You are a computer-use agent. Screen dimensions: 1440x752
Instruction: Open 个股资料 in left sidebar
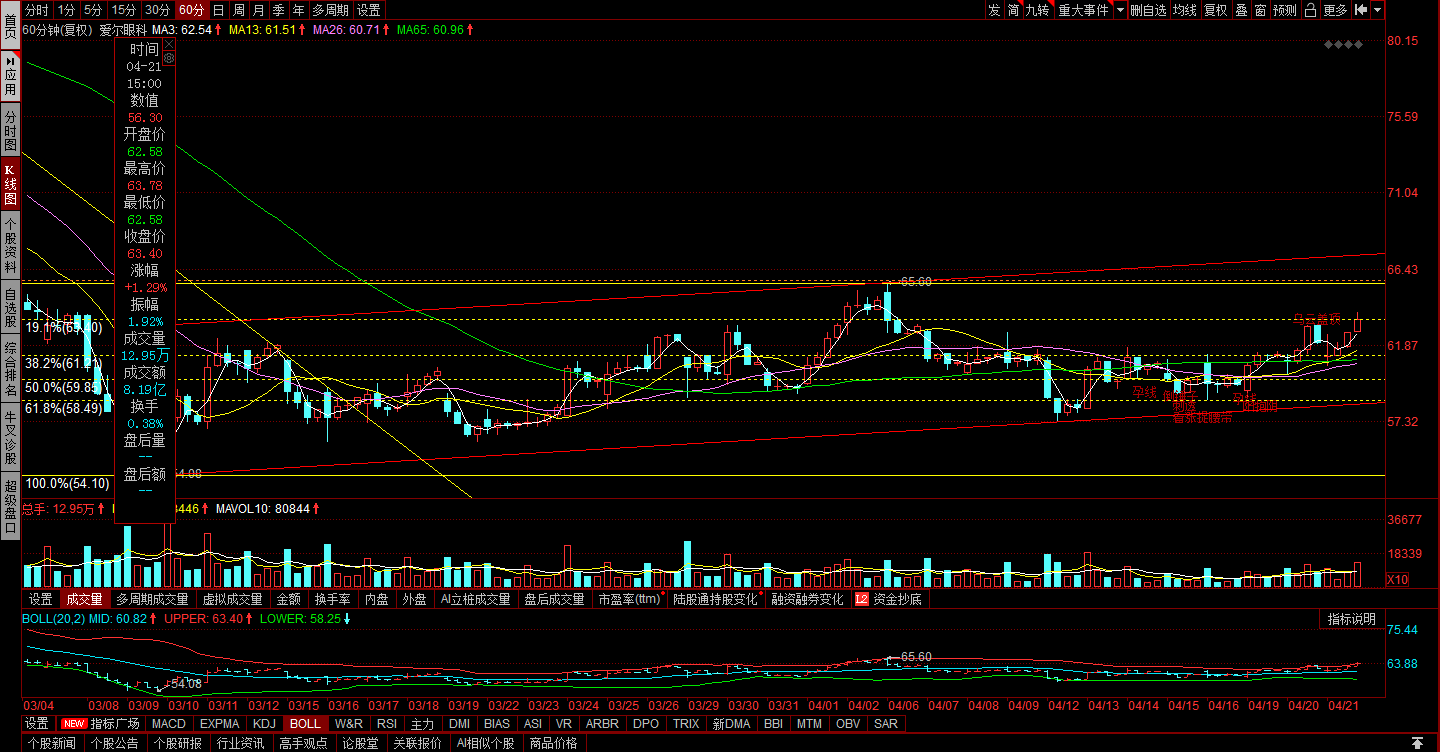pyautogui.click(x=10, y=246)
